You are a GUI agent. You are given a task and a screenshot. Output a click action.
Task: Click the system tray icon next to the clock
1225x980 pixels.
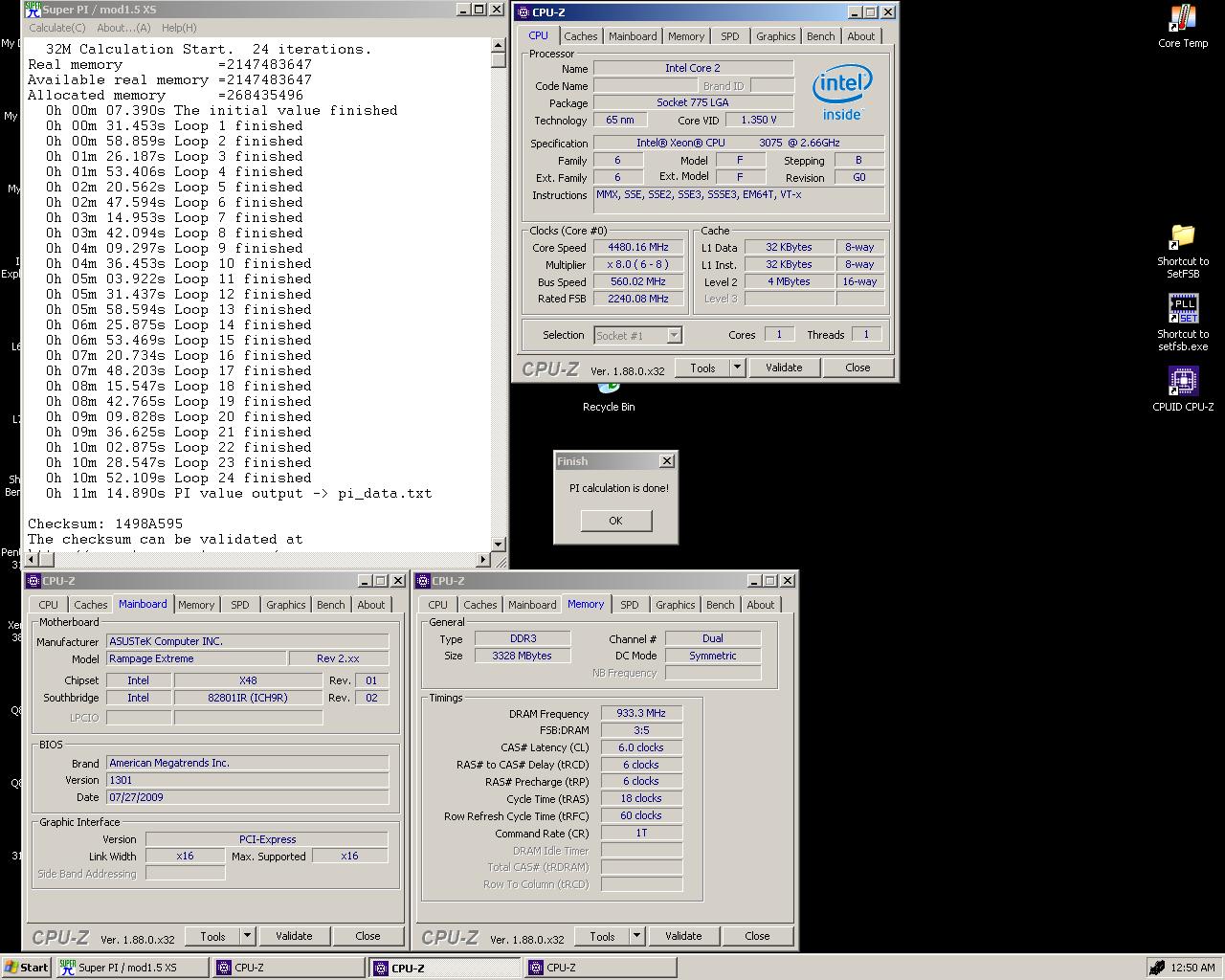pos(1156,968)
